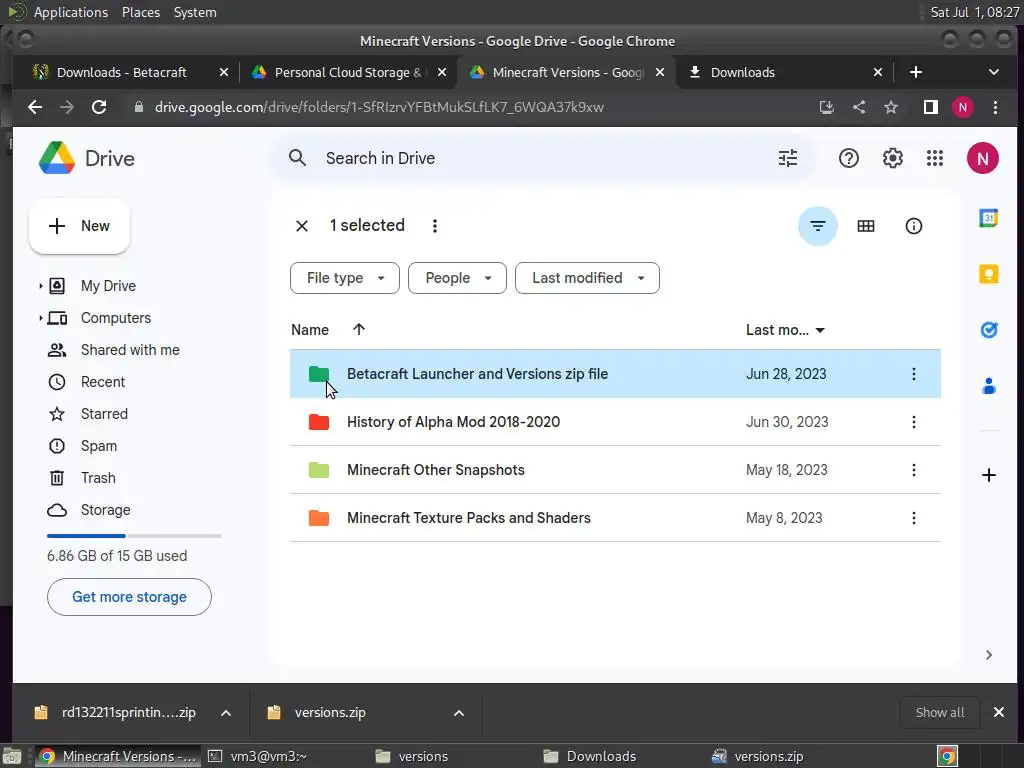Bookmark this page star
Screen dimensions: 1024x768
click(x=891, y=107)
